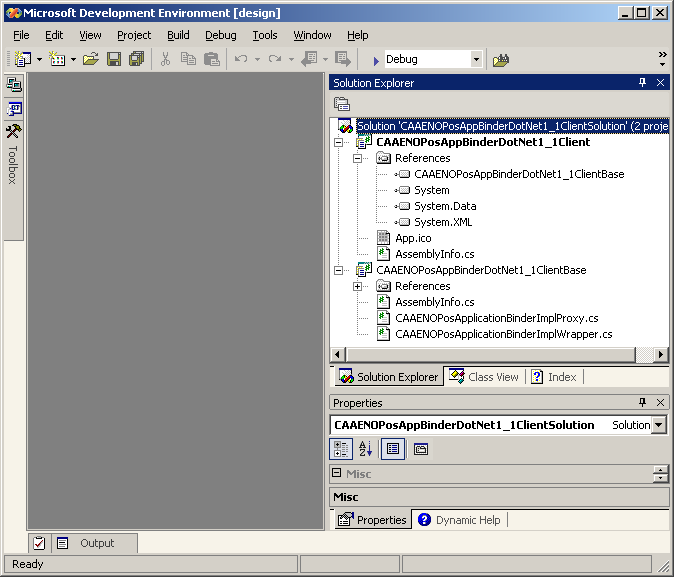
Task: Collapse the first project's References folder
Action: pos(357,158)
